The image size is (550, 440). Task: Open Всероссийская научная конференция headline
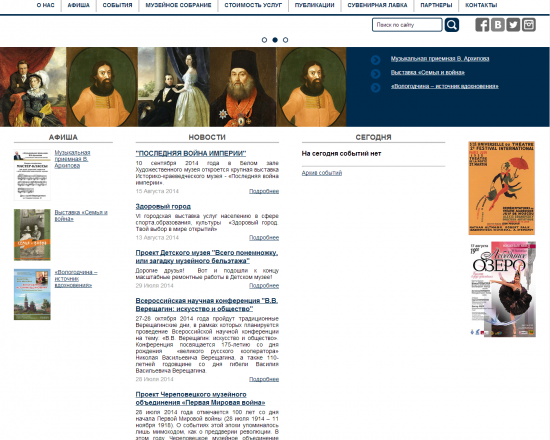(x=207, y=305)
